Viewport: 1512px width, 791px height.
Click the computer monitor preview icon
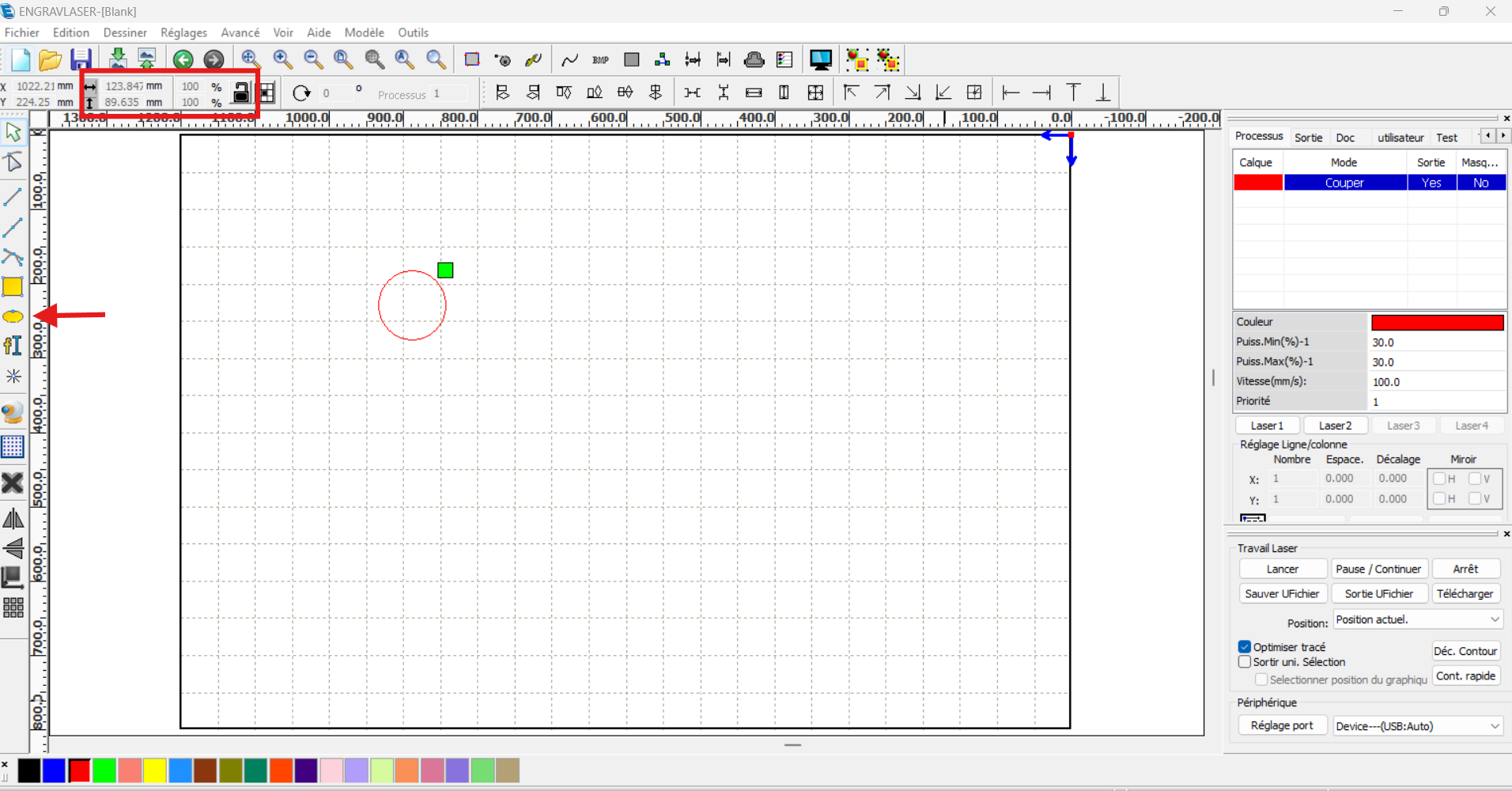(821, 60)
